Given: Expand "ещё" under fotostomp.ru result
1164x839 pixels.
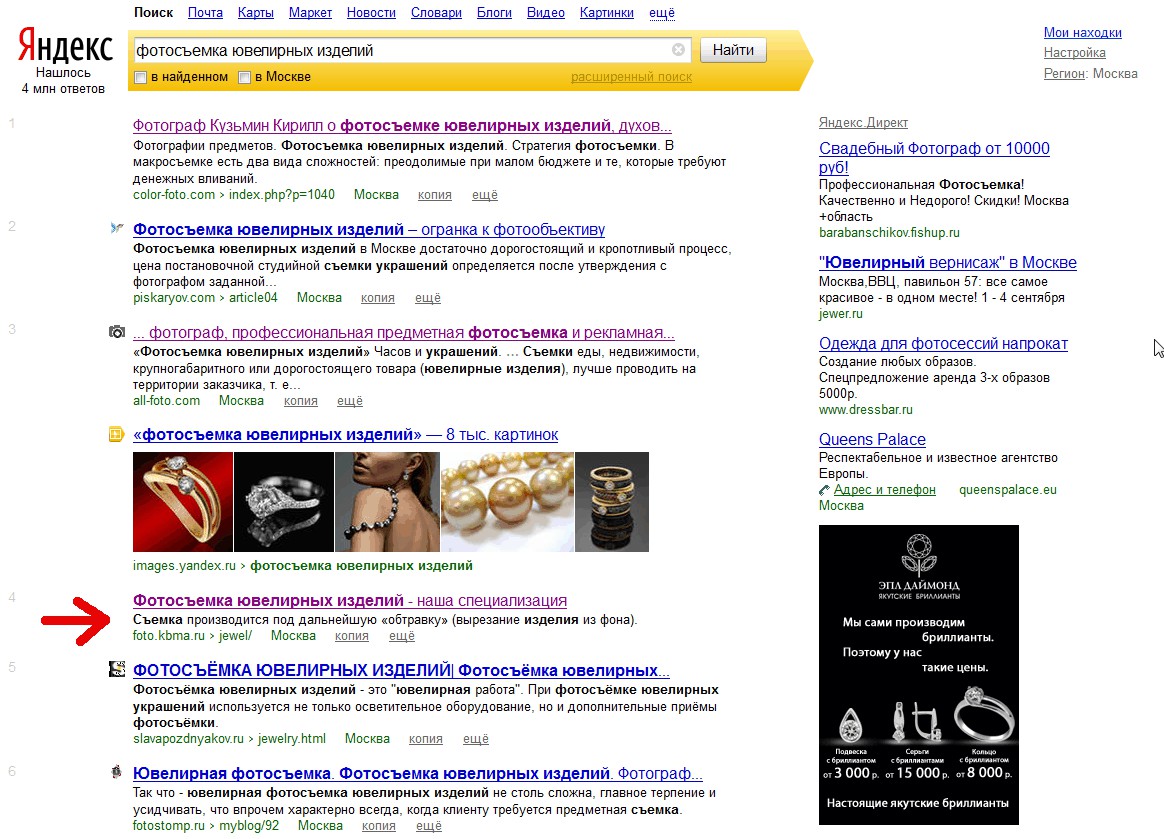Looking at the screenshot, I should [x=428, y=826].
